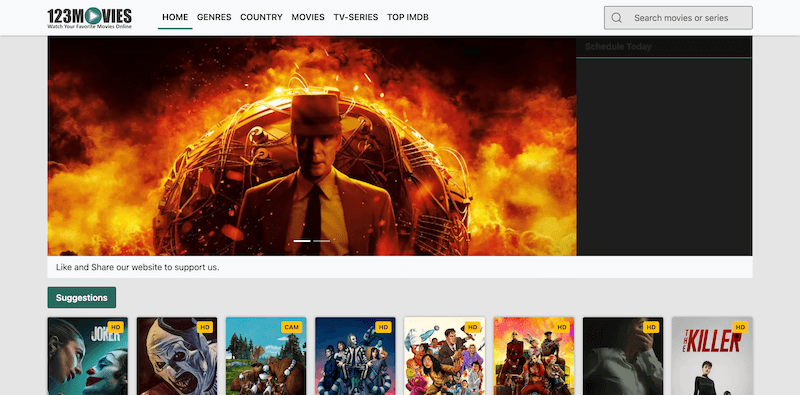The width and height of the screenshot is (800, 395).
Task: Open the clown horror movie poster
Action: 177,356
